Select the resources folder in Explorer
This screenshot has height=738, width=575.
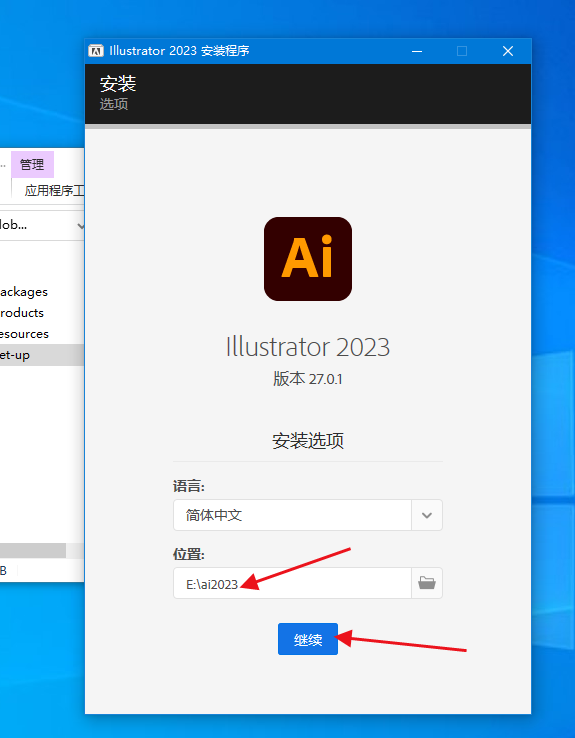(x=24, y=334)
